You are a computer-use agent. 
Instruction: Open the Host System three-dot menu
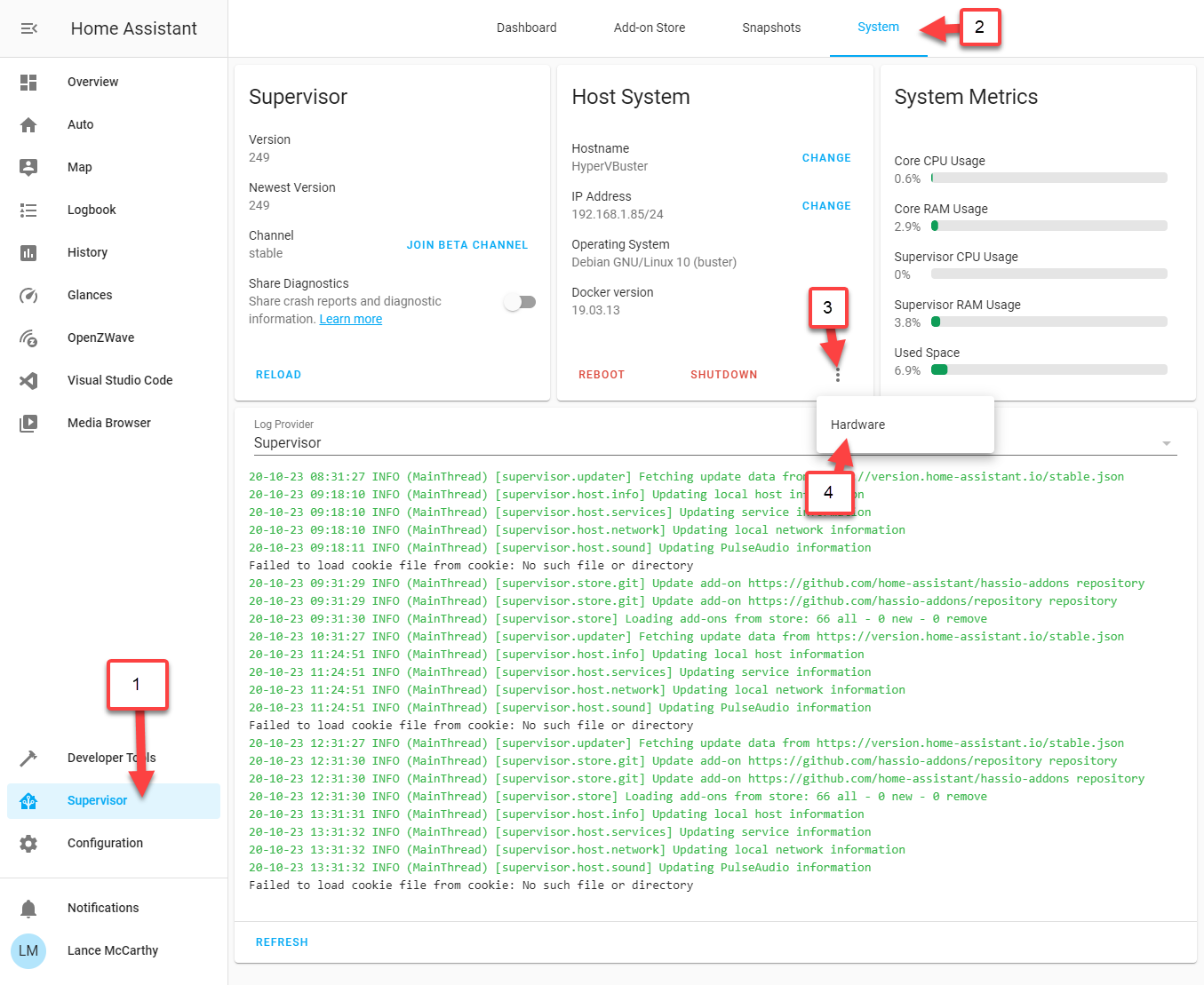pyautogui.click(x=837, y=376)
